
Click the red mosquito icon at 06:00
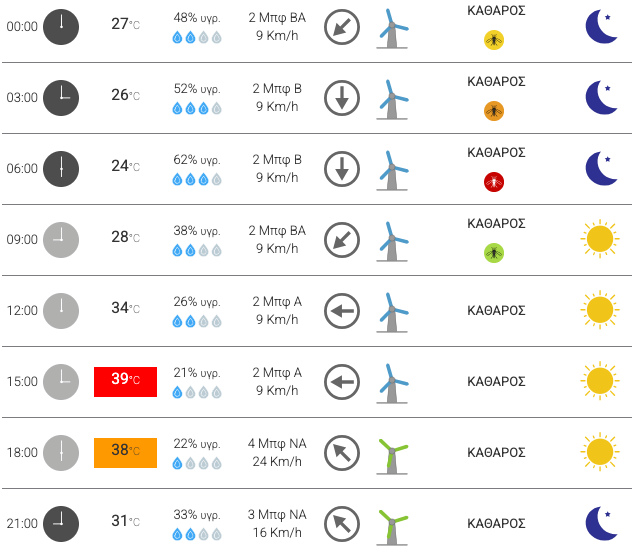[494, 182]
